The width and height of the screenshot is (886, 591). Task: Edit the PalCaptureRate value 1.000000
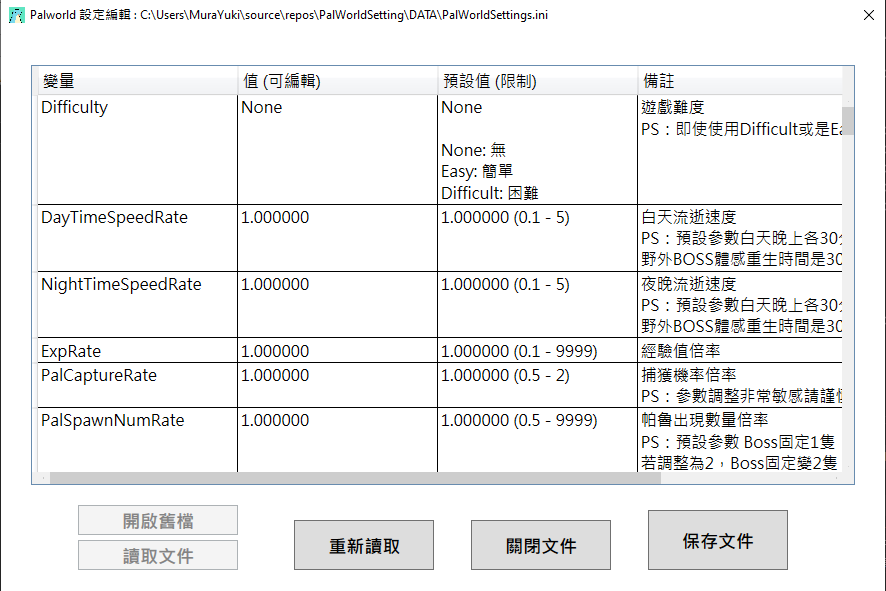(337, 385)
